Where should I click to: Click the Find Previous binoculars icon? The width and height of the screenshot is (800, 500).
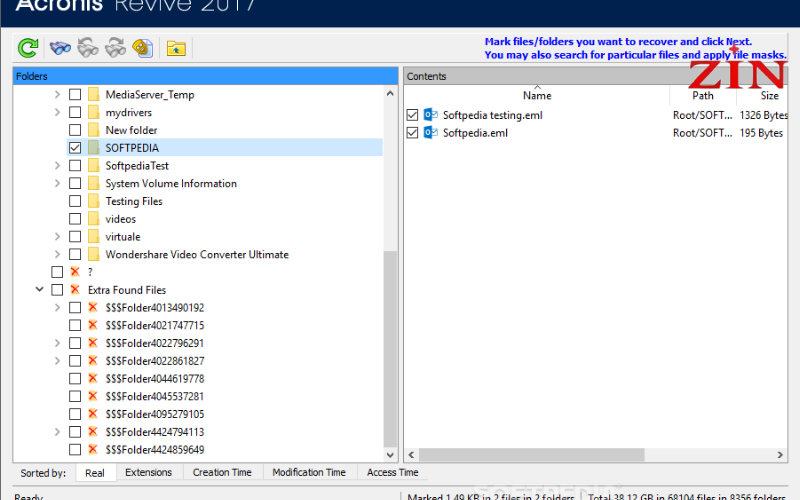(x=88, y=48)
